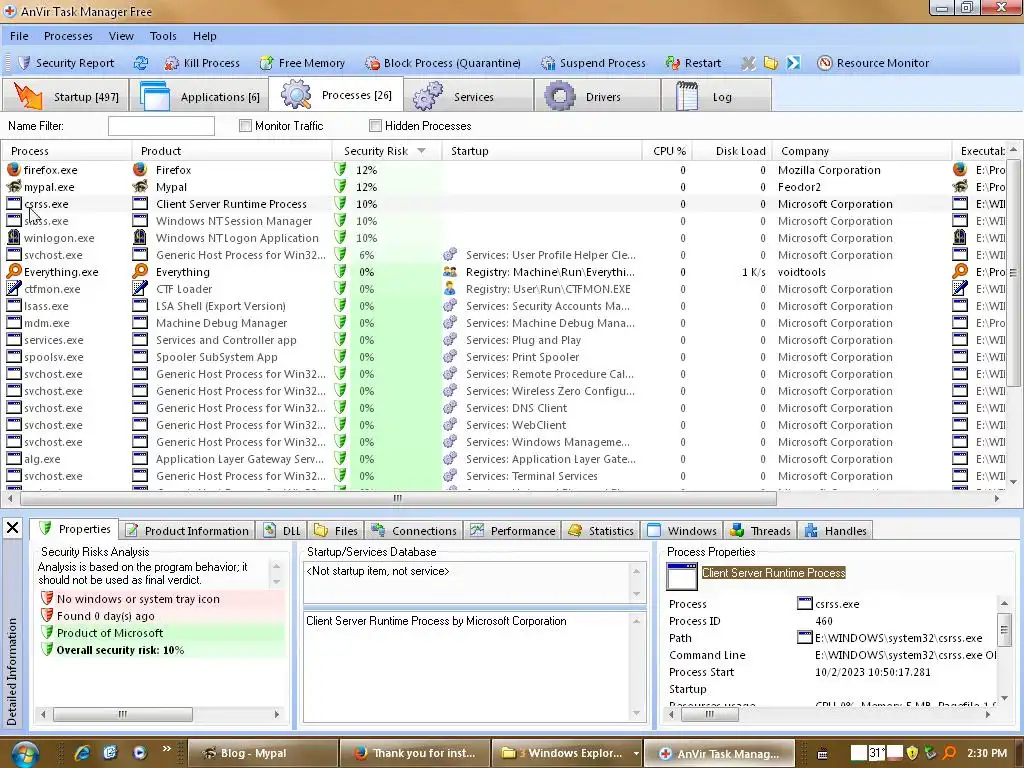Viewport: 1024px width, 768px height.
Task: Expand taskbar quick launch chevron
Action: click(167, 748)
